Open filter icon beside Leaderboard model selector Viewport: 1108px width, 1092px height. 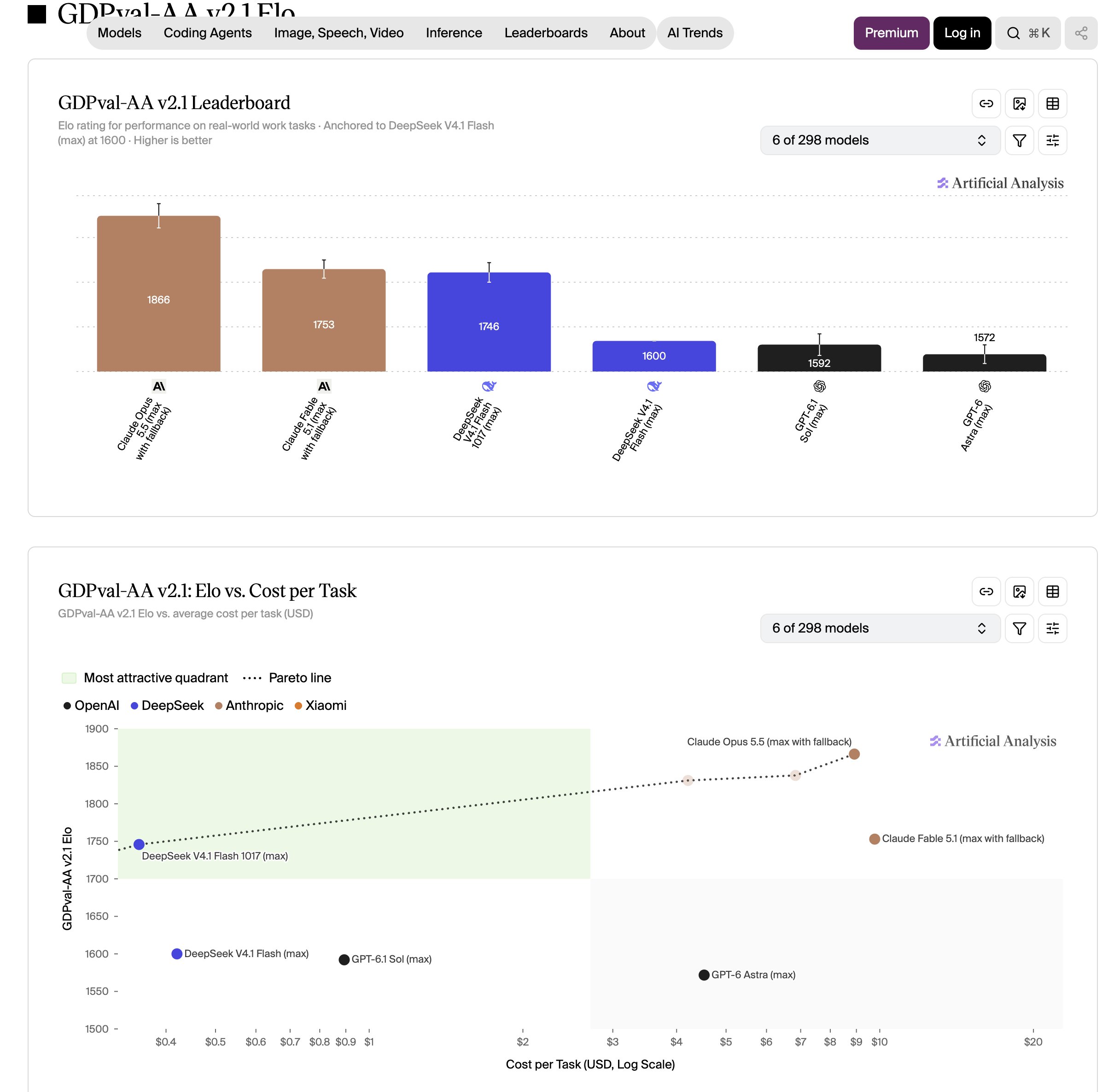[x=1019, y=140]
